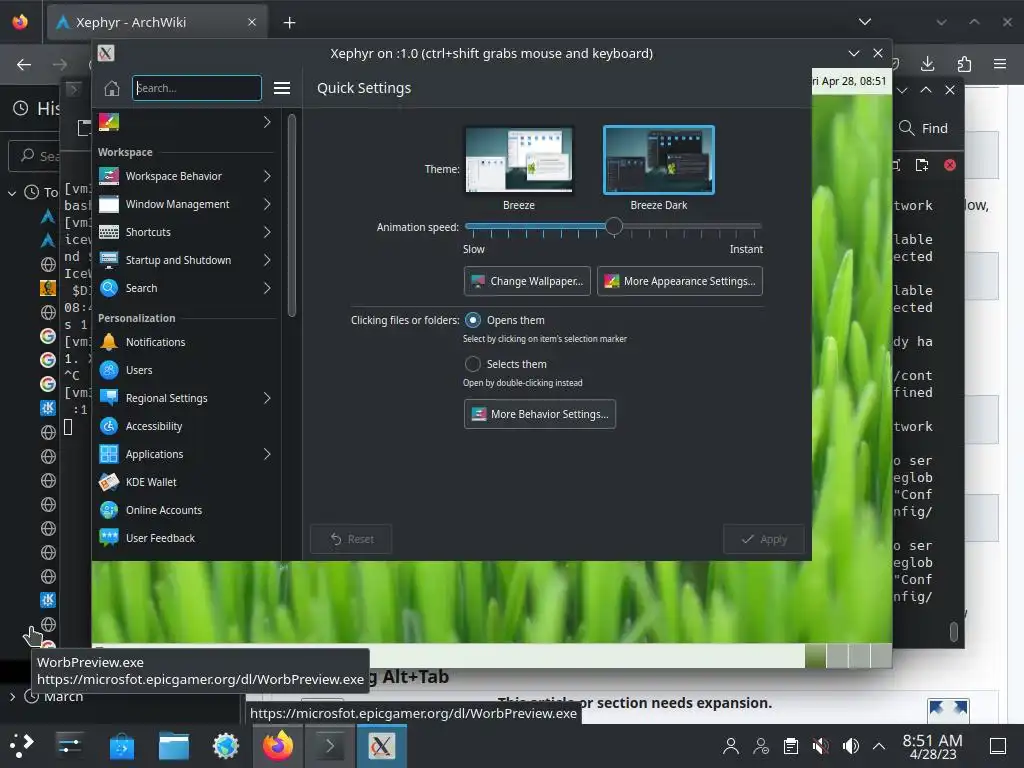This screenshot has width=1024, height=768.
Task: Launch Discover from the taskbar
Action: 121,746
